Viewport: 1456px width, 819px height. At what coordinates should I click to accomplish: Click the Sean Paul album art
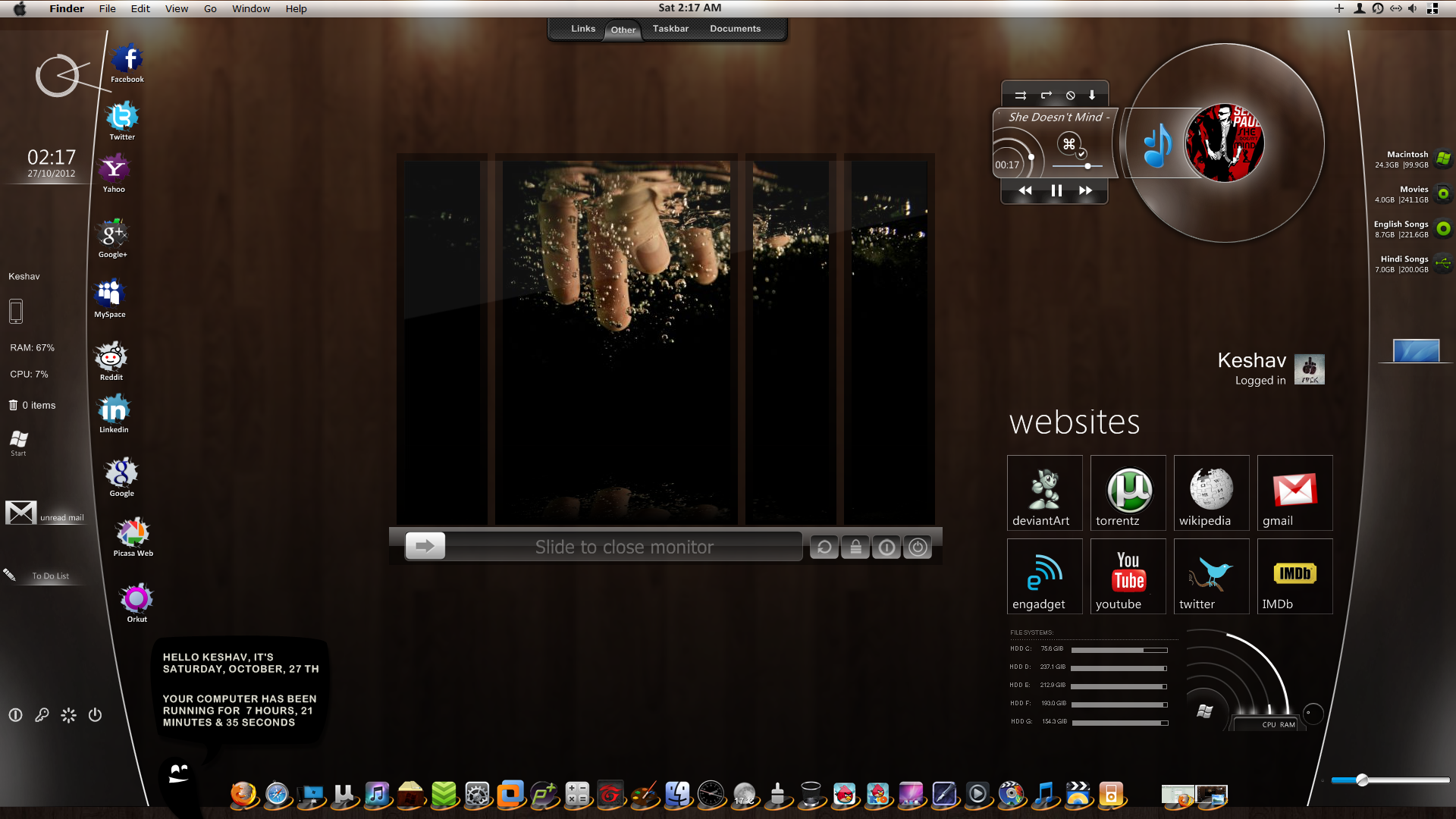(x=1224, y=143)
